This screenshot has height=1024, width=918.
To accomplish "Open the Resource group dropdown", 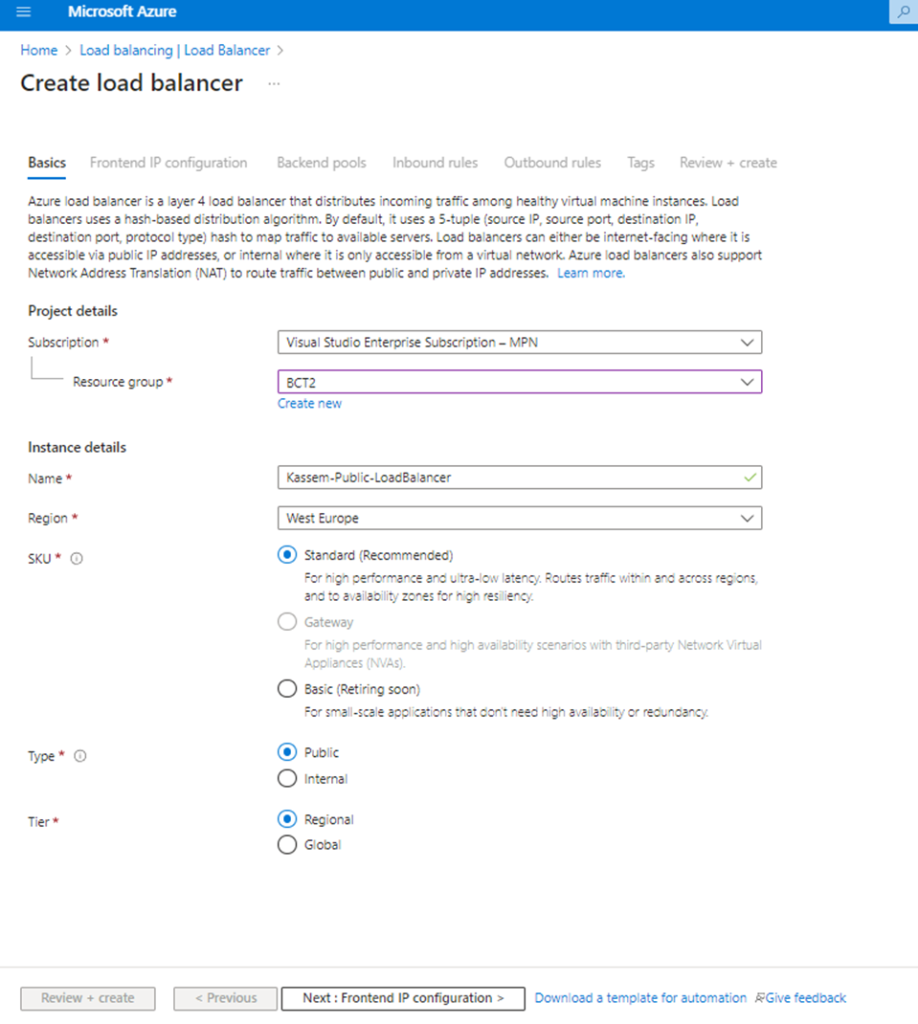I will (x=520, y=382).
